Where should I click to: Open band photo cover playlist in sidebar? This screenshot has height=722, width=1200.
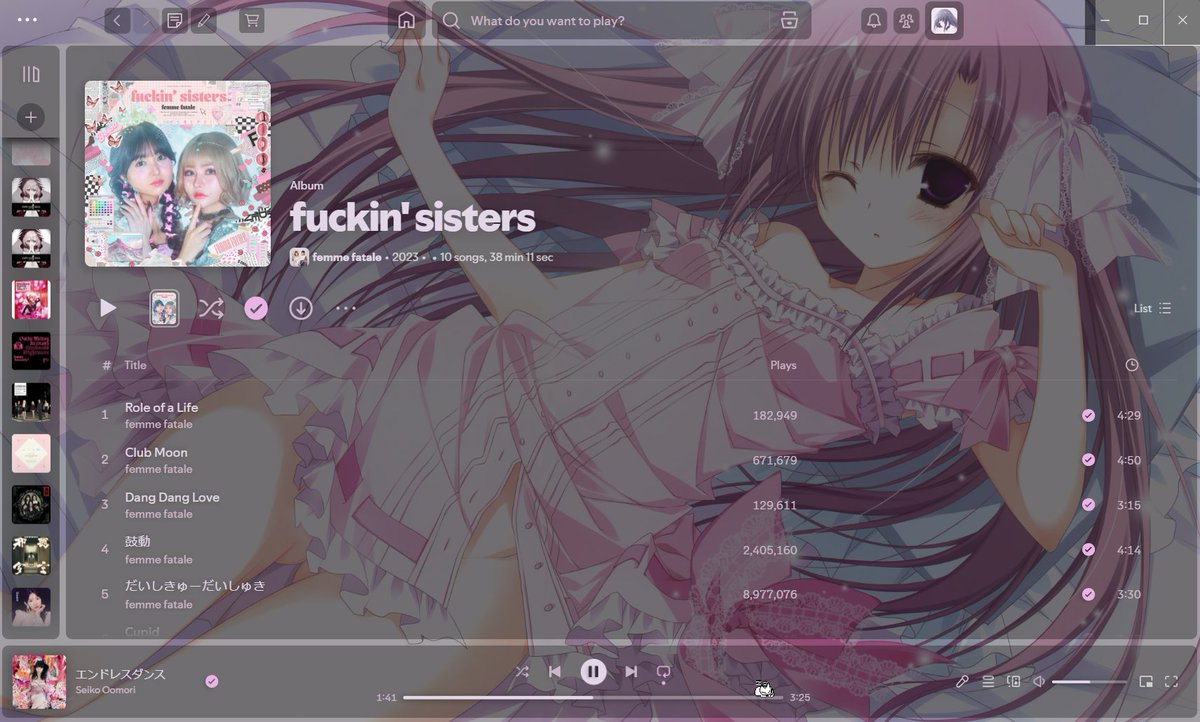(31, 401)
